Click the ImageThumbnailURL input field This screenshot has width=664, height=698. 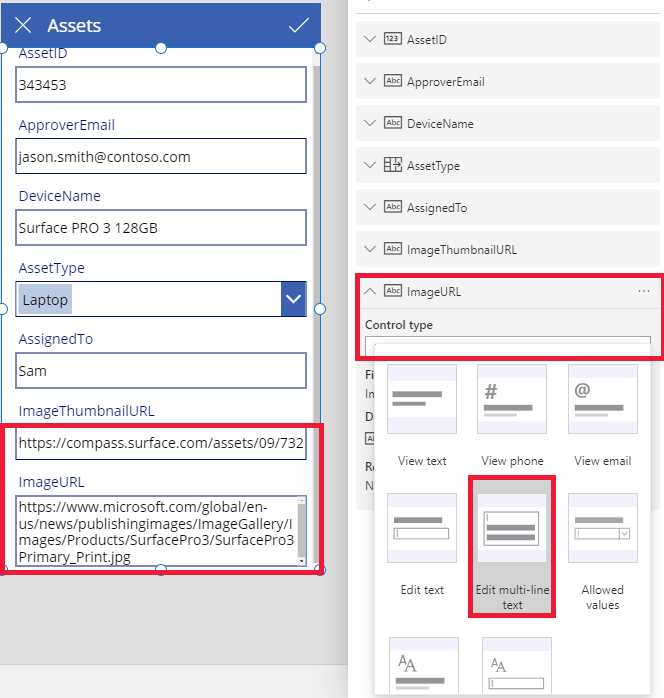click(161, 442)
